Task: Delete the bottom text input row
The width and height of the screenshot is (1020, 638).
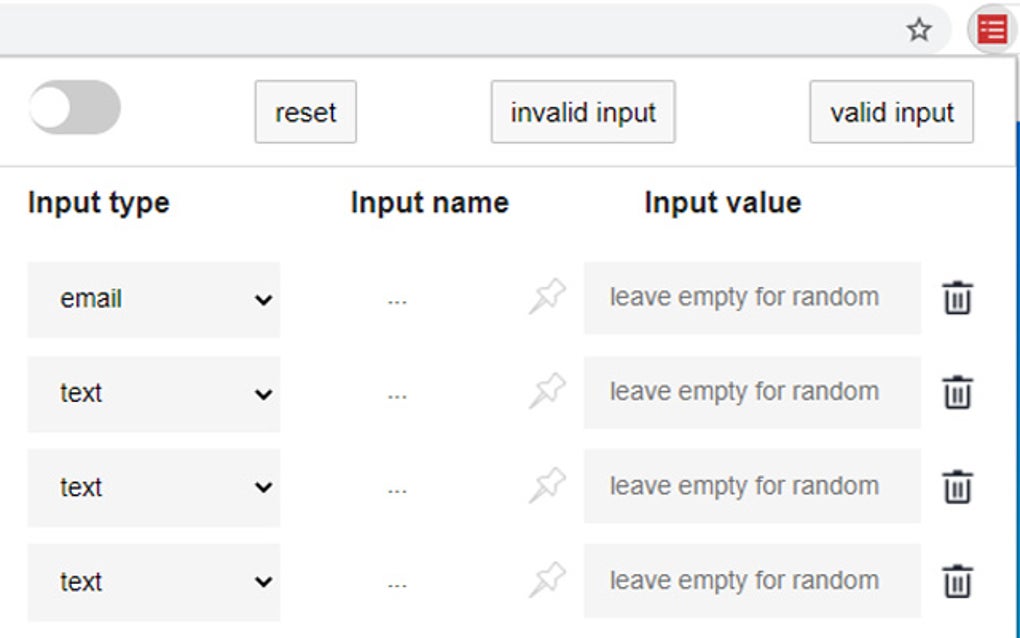Action: click(957, 579)
